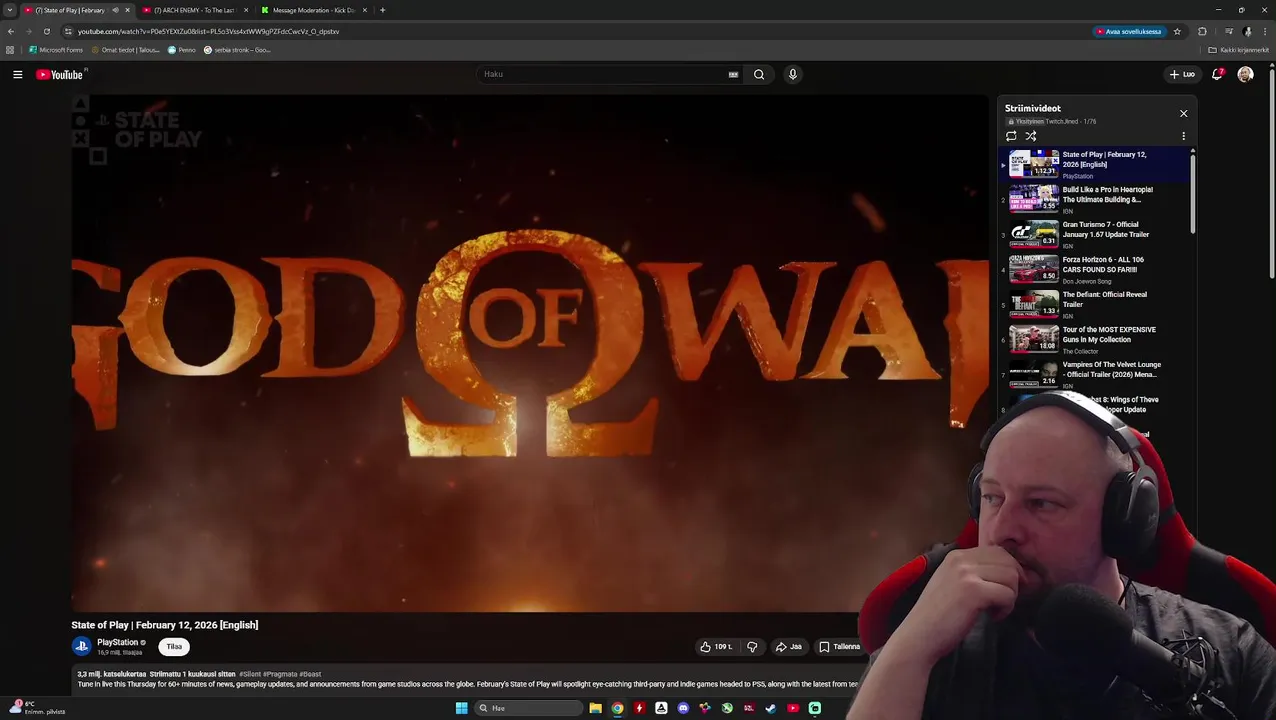Image resolution: width=1276 pixels, height=720 pixels.
Task: Click the #Beast hashtag
Action: [310, 674]
